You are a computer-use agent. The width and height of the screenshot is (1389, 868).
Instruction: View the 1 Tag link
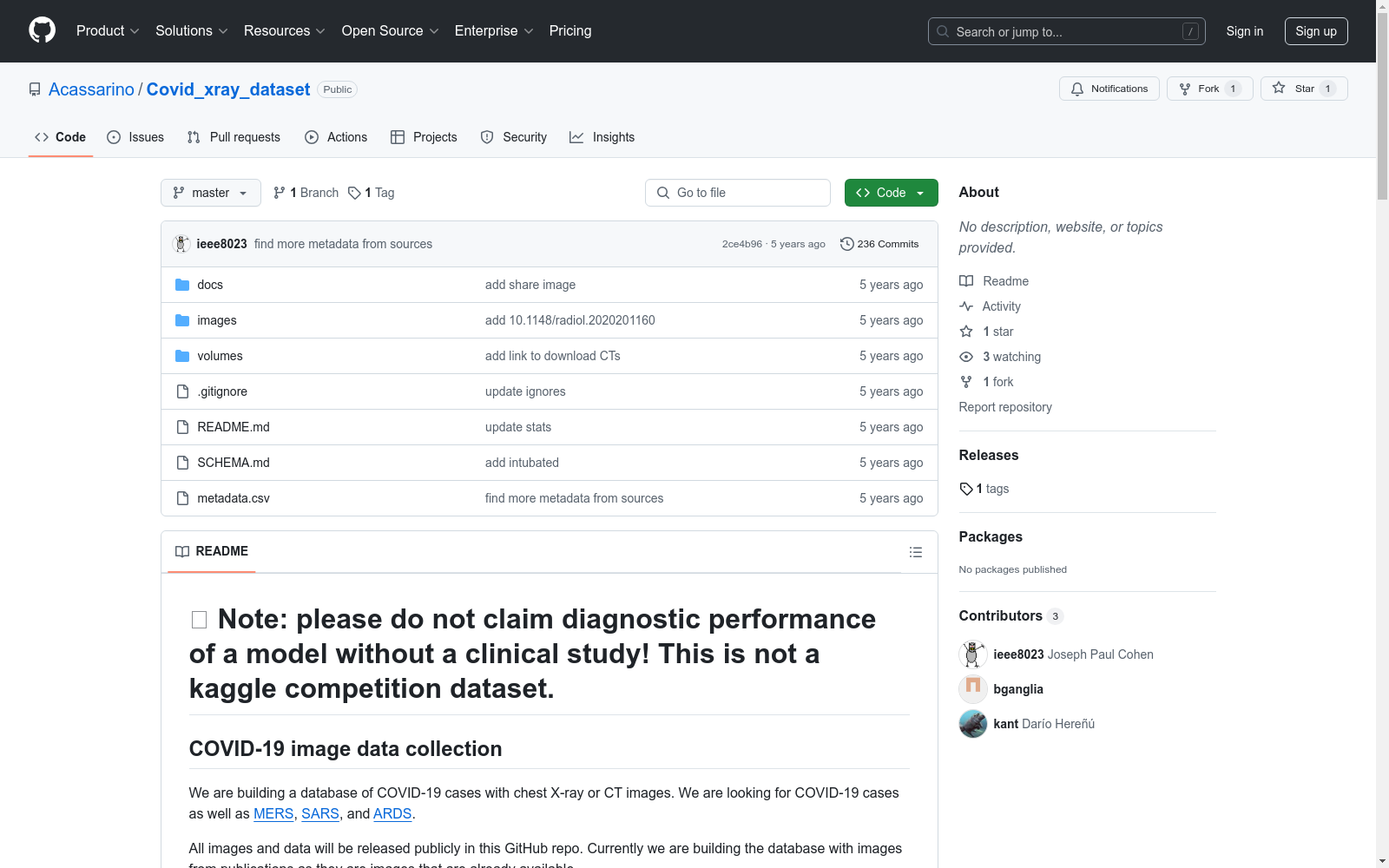pos(372,193)
